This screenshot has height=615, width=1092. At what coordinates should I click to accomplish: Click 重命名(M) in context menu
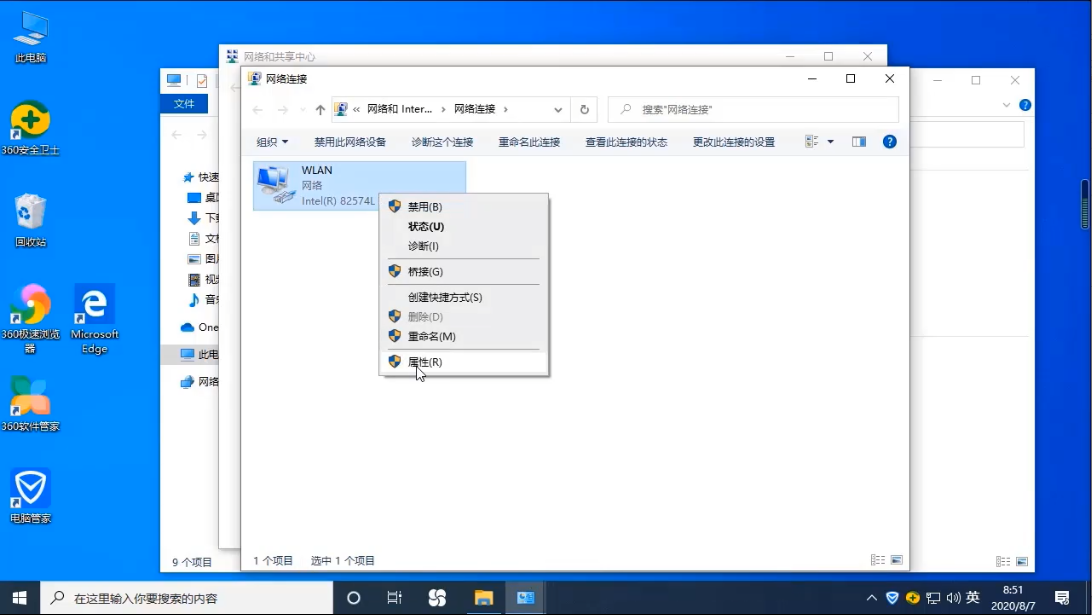(431, 337)
